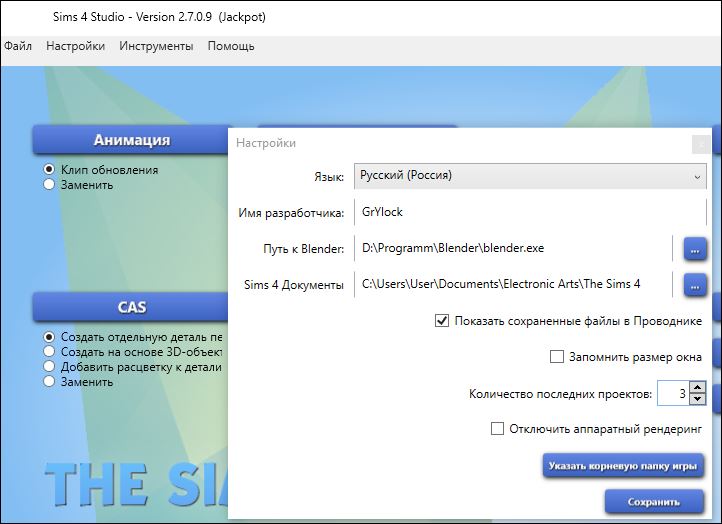Enable Запомнить размер окна checkbox
This screenshot has width=722, height=524.
coord(557,357)
